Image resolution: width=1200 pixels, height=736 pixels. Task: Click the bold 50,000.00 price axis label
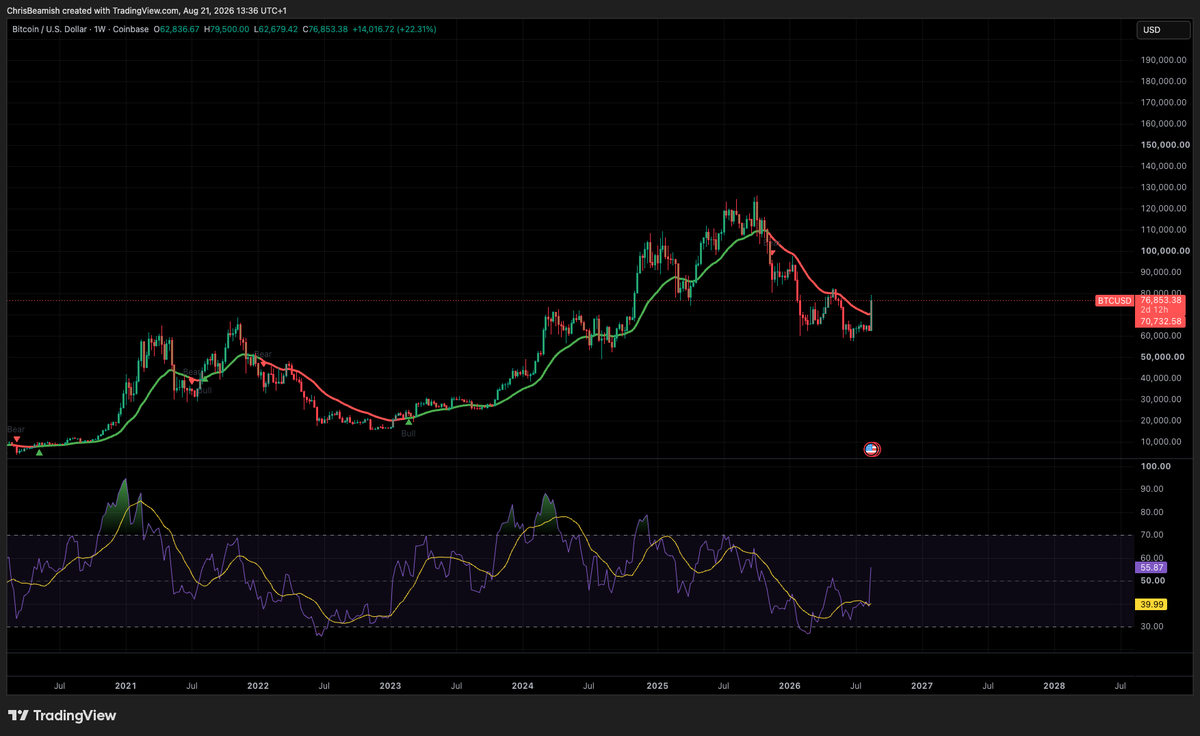click(x=1165, y=357)
